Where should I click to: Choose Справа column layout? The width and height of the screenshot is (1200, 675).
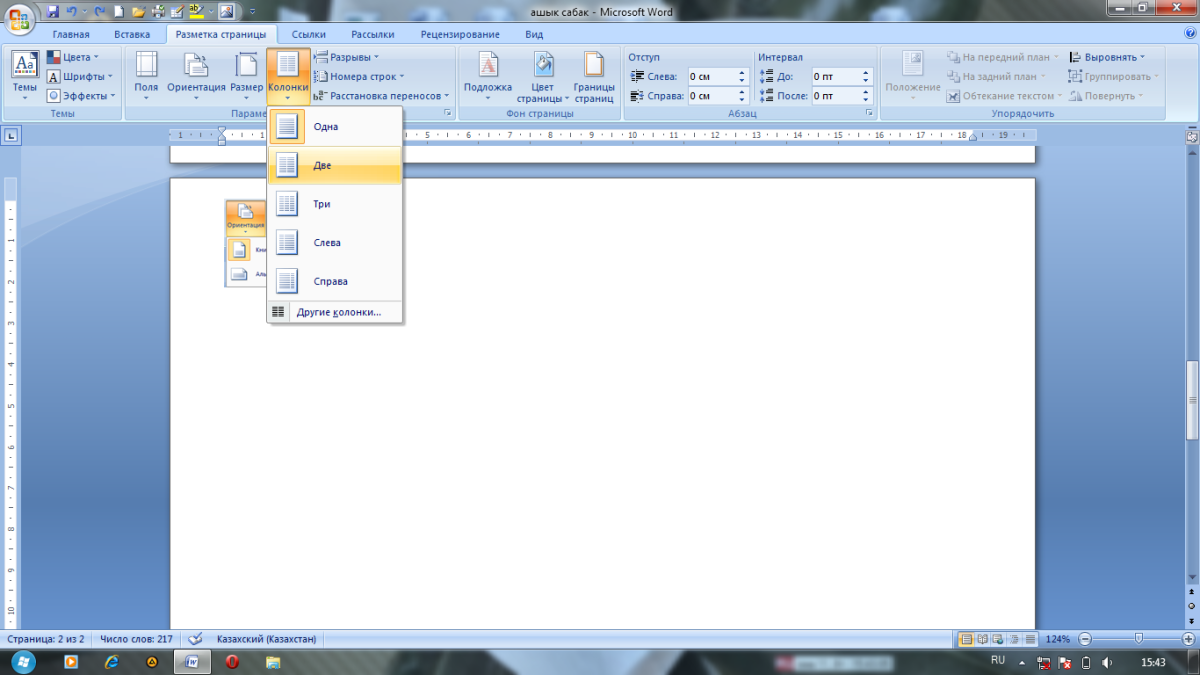[335, 281]
